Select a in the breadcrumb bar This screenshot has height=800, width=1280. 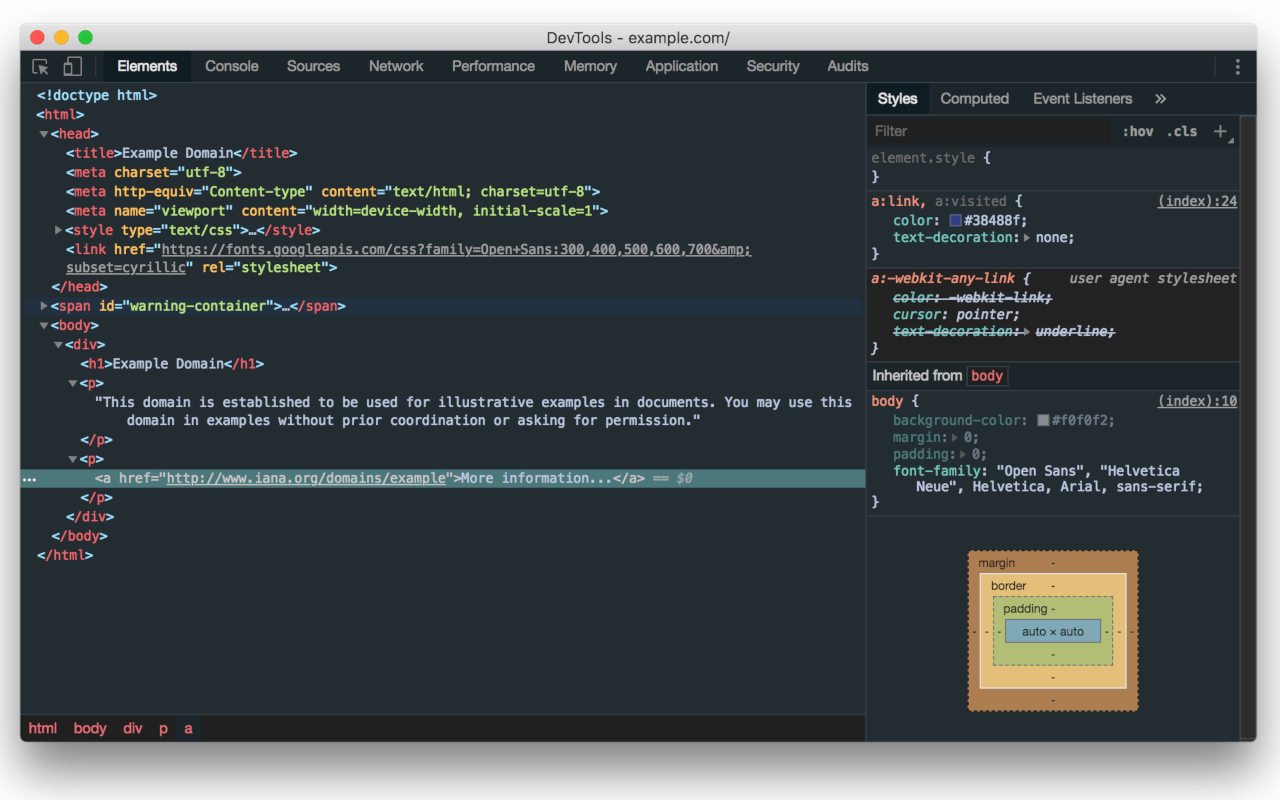(188, 728)
